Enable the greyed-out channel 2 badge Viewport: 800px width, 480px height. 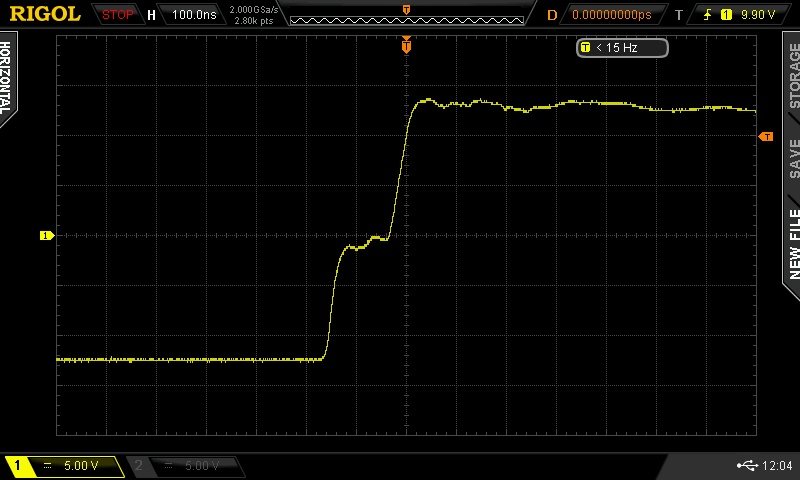click(138, 465)
